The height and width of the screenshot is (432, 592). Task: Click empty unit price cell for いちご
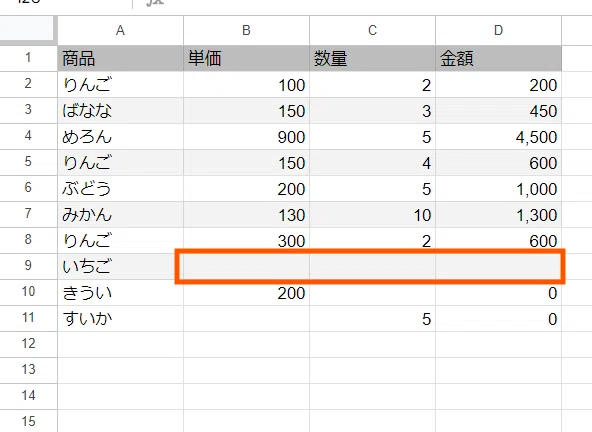[247, 267]
